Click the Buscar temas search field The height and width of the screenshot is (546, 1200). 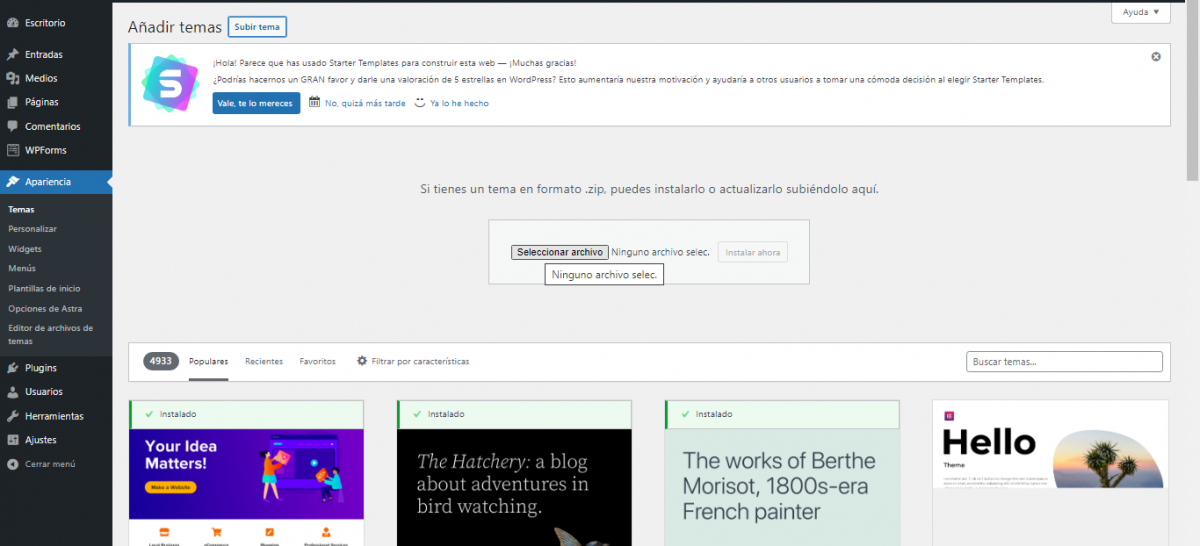click(x=1064, y=361)
